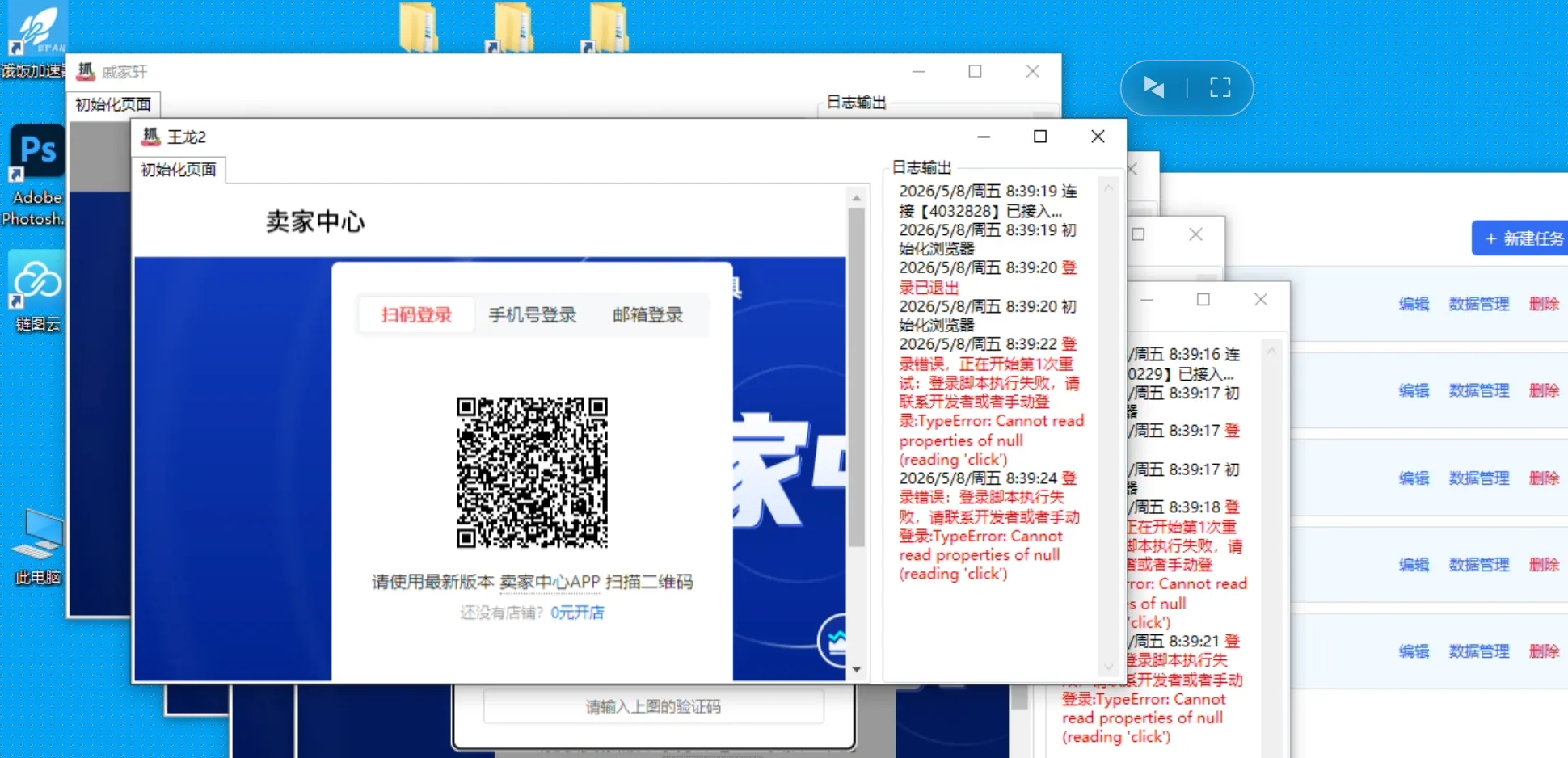Click 删除 in the third task row
The image size is (1568, 758).
pyautogui.click(x=1544, y=478)
